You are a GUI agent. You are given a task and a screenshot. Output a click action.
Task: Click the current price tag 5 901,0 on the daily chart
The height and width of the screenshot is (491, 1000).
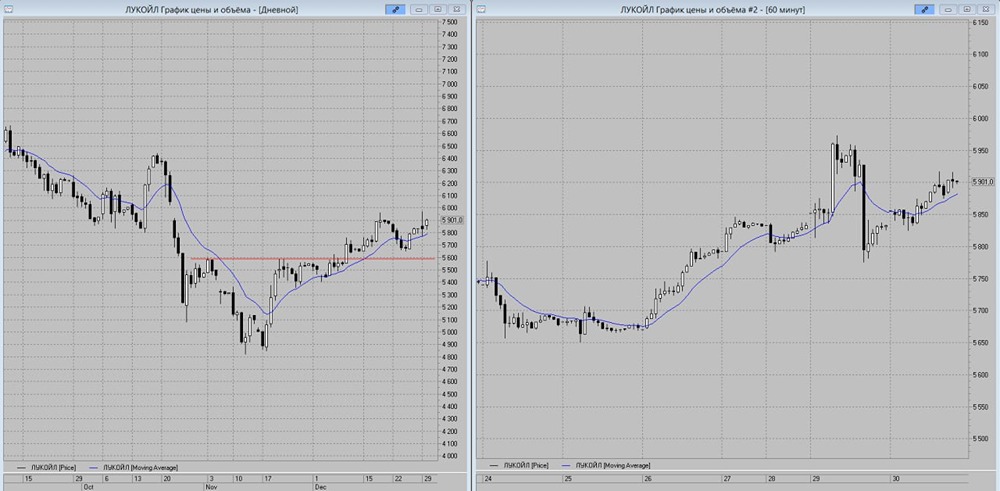pyautogui.click(x=453, y=221)
